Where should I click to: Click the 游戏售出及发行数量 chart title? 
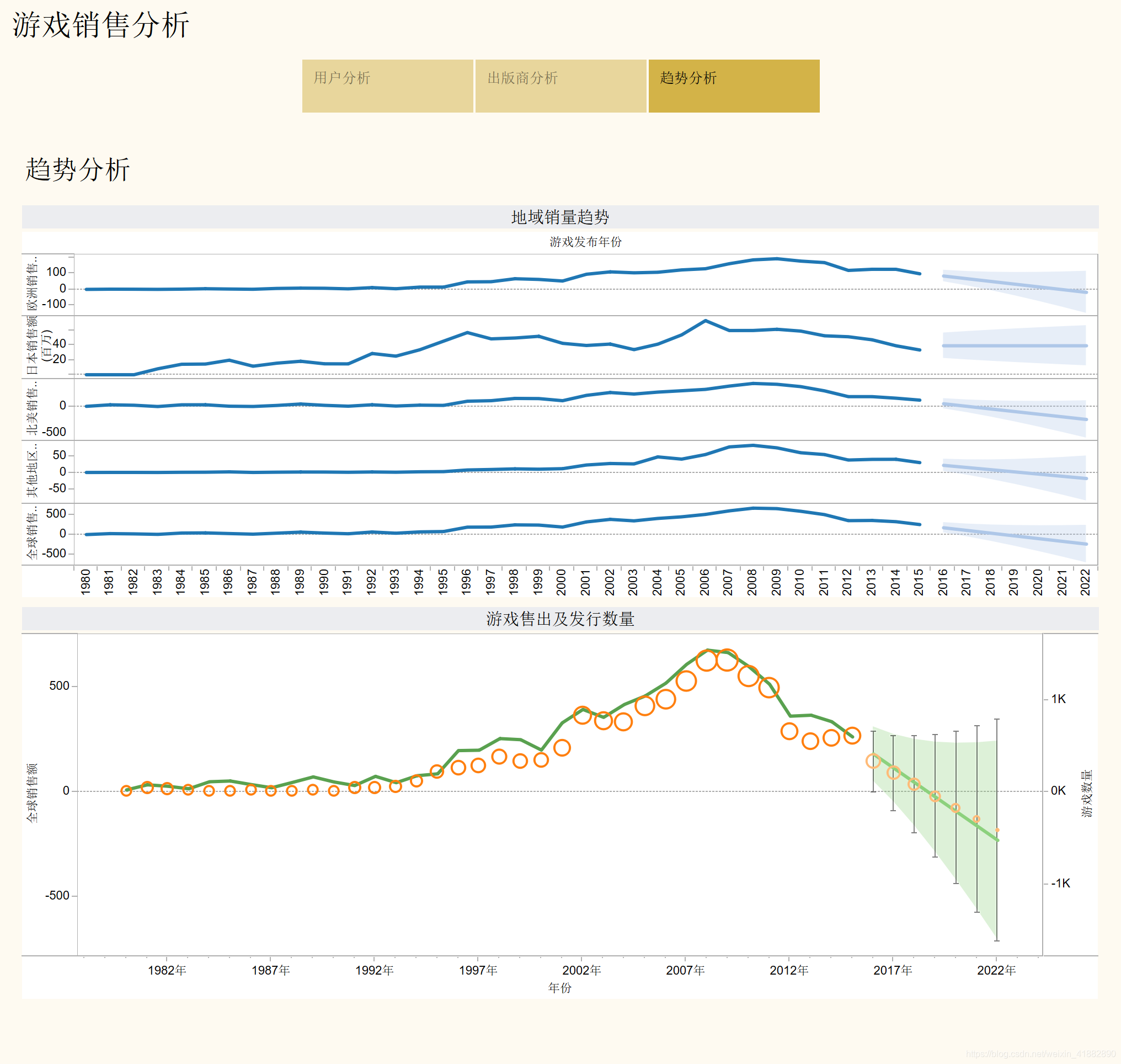[x=559, y=619]
